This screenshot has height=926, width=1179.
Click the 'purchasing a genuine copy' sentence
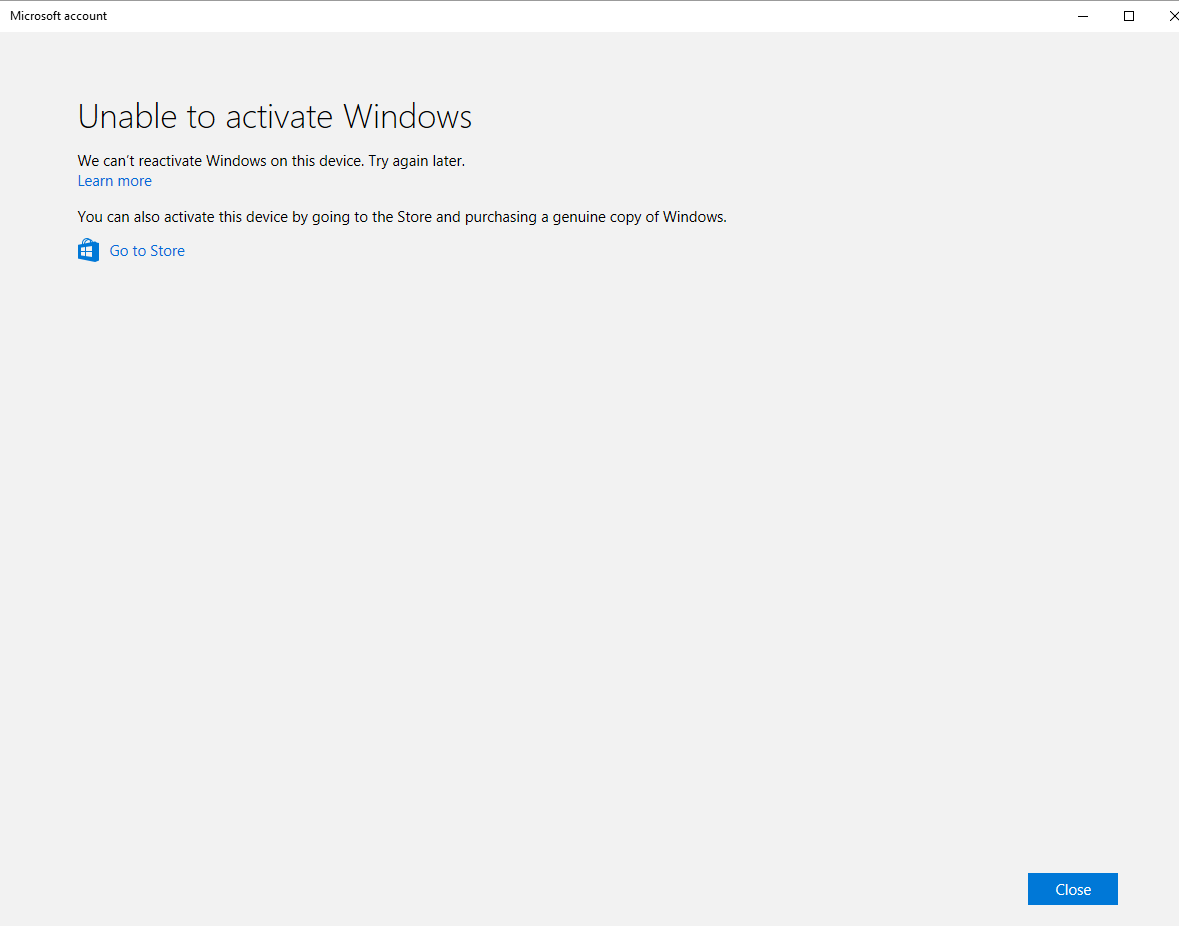point(402,217)
